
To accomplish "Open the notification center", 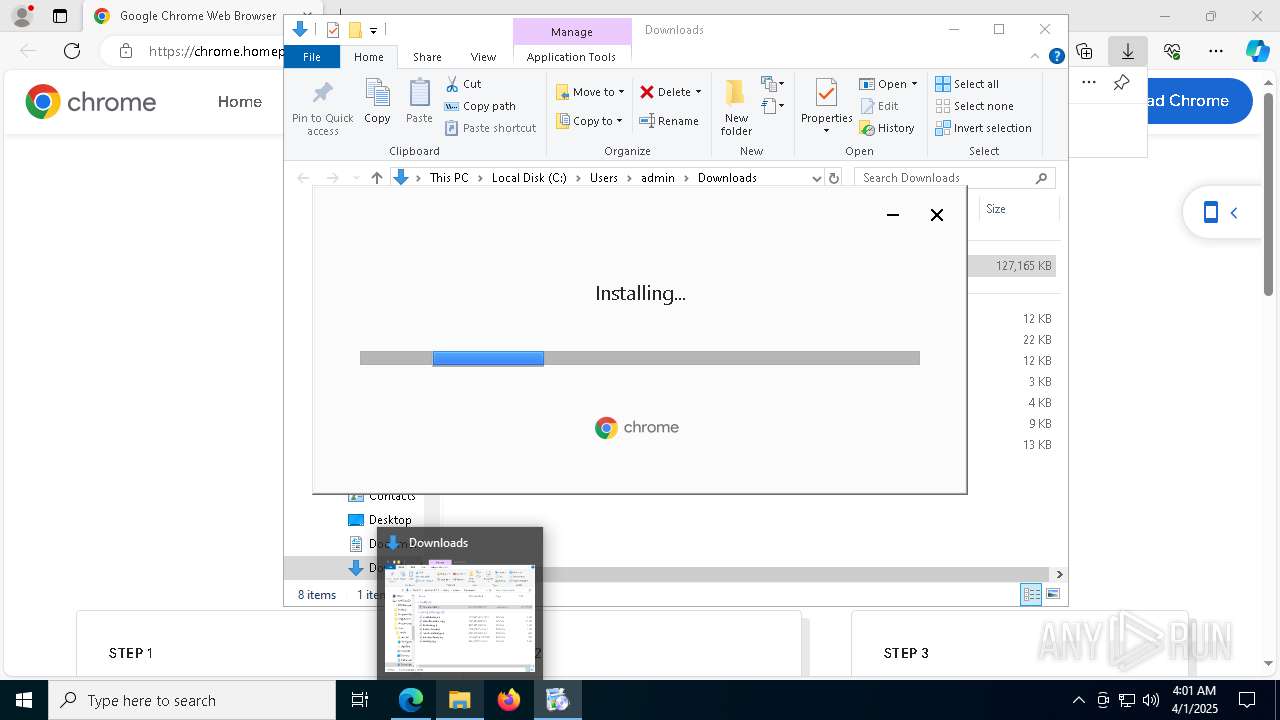I will [x=1247, y=700].
